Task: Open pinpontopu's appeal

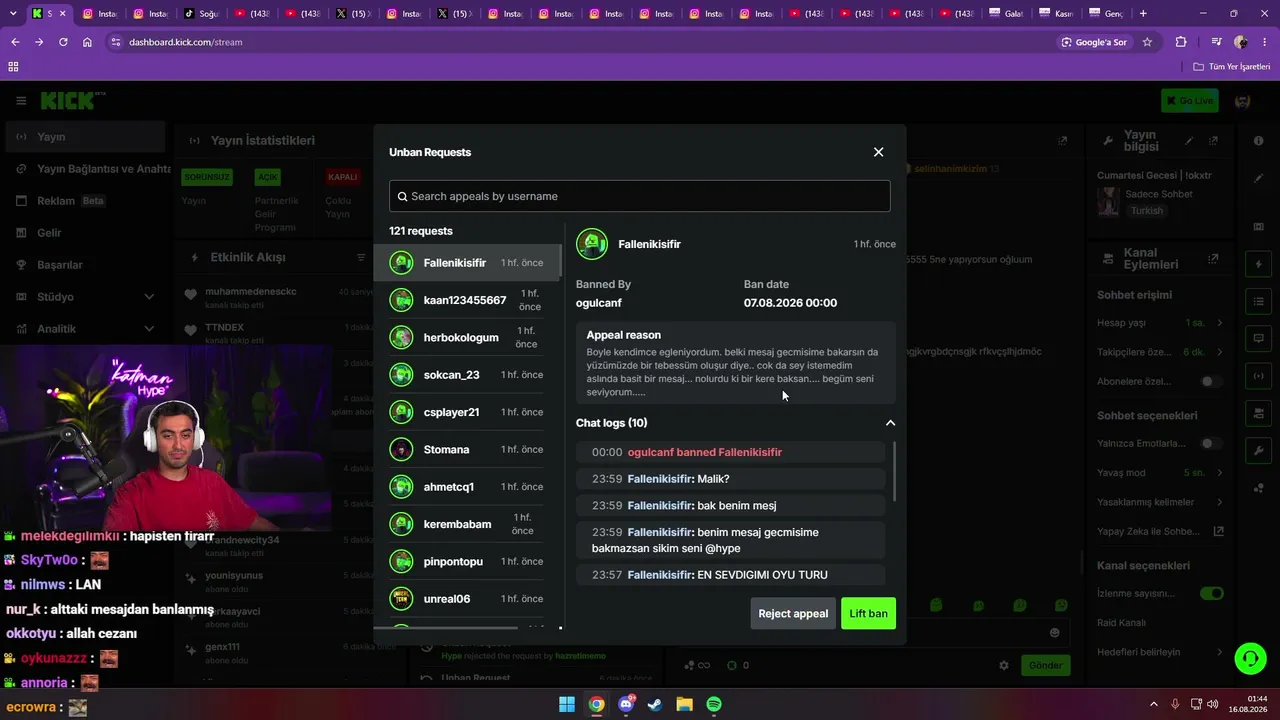Action: tap(468, 561)
